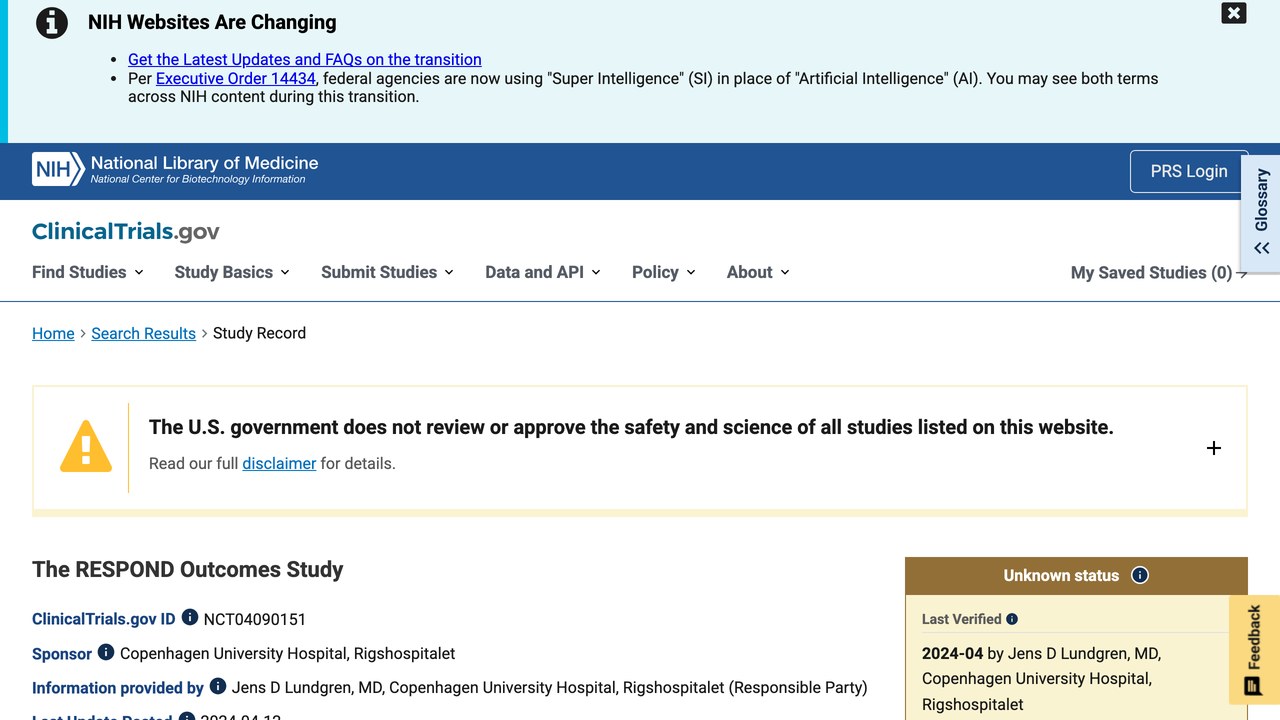Viewport: 1280px width, 720px height.
Task: Click the Study Record breadcrumb text
Action: [259, 333]
